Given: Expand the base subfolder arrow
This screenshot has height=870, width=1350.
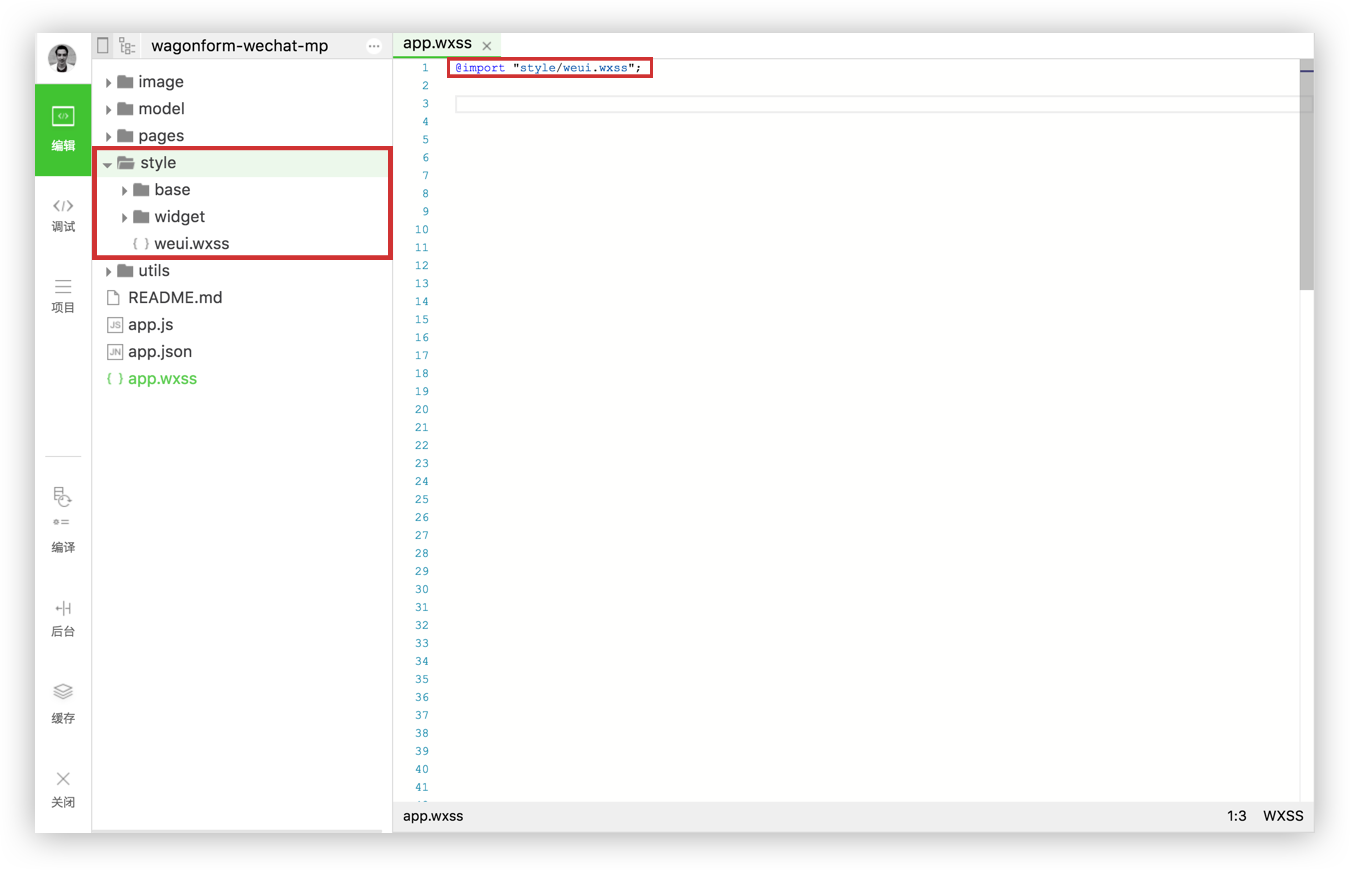Looking at the screenshot, I should 125,190.
